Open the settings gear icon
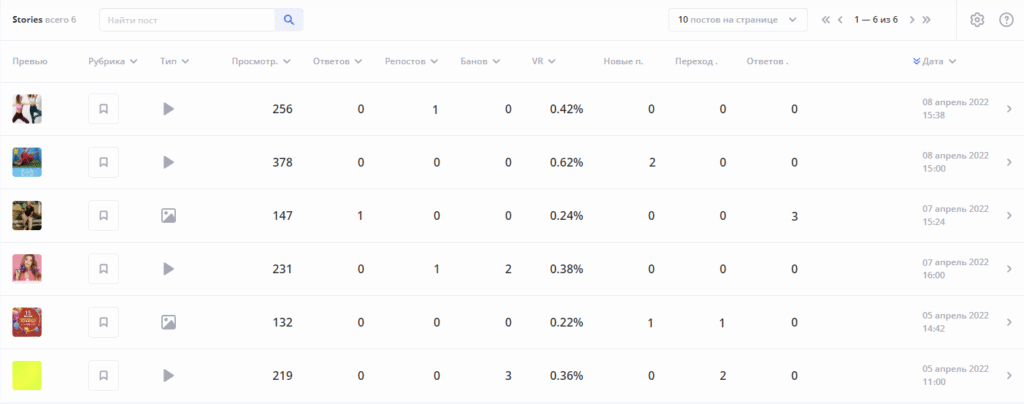1024x404 pixels. pos(977,19)
